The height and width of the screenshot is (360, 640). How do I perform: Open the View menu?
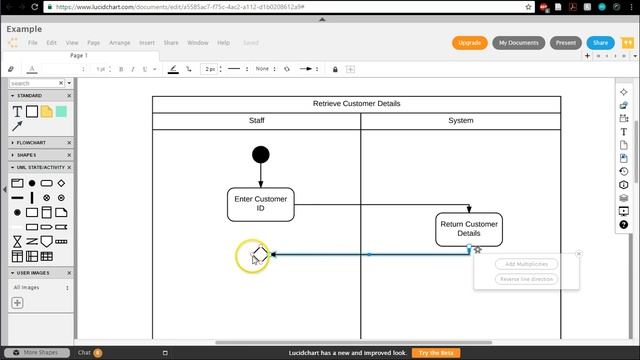tap(72, 42)
